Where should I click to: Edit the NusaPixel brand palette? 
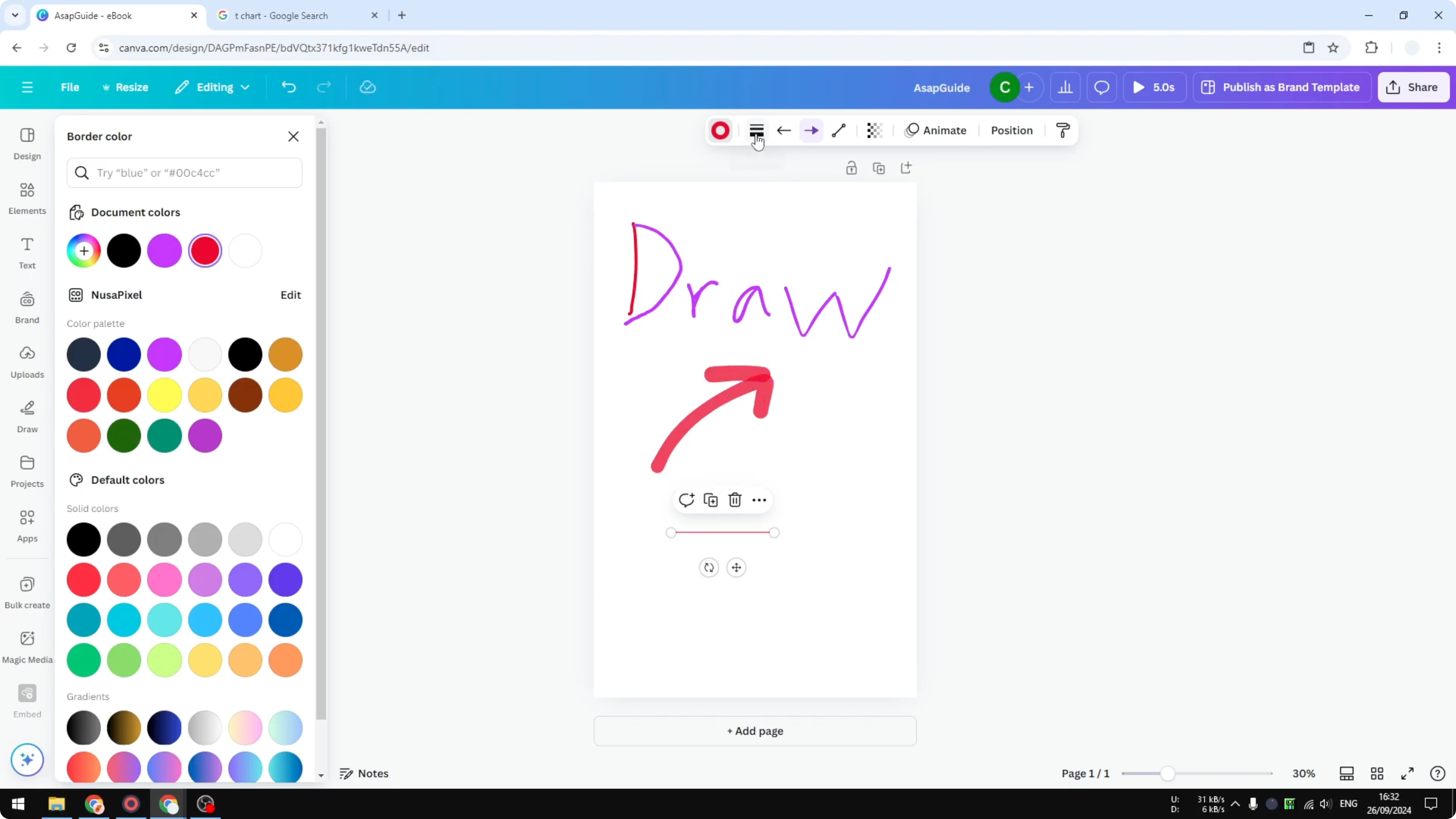pos(290,294)
